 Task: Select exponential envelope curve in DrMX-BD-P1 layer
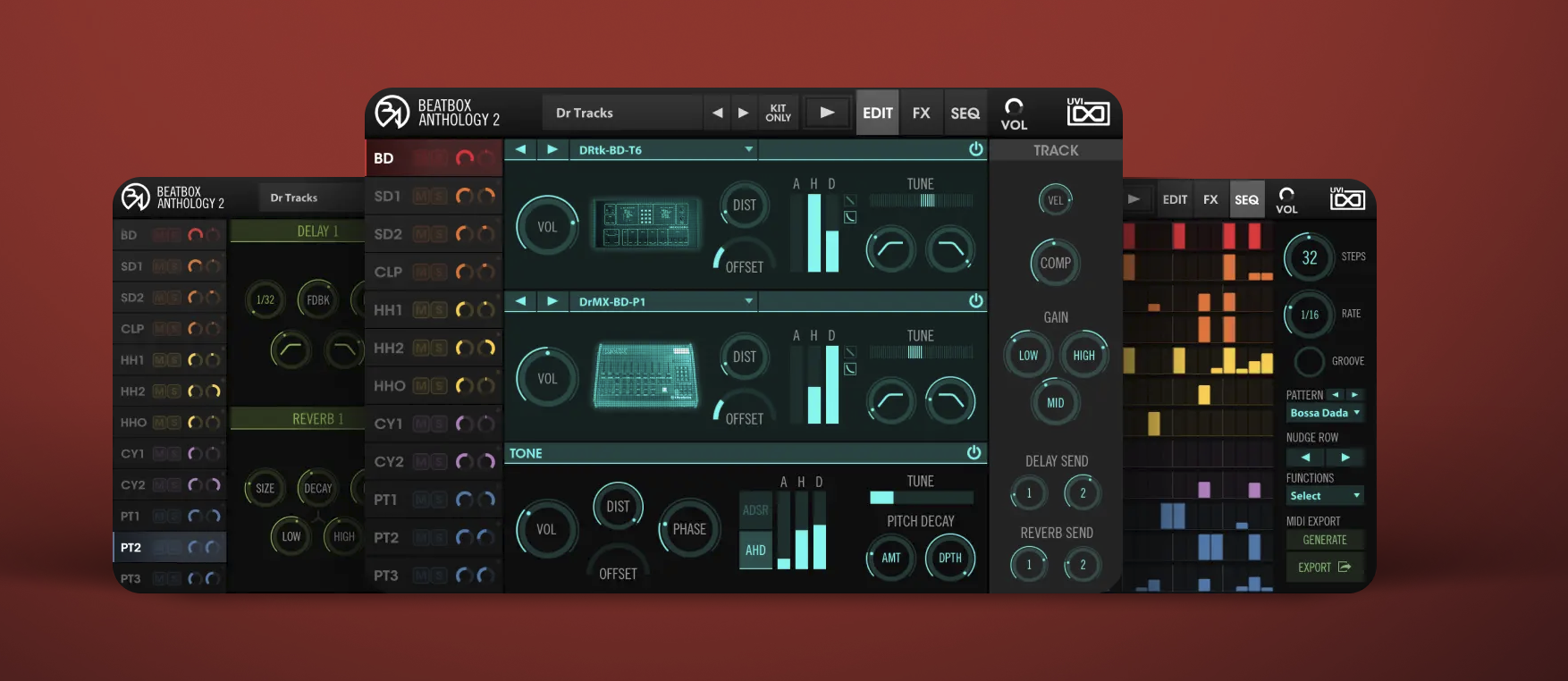tap(850, 369)
